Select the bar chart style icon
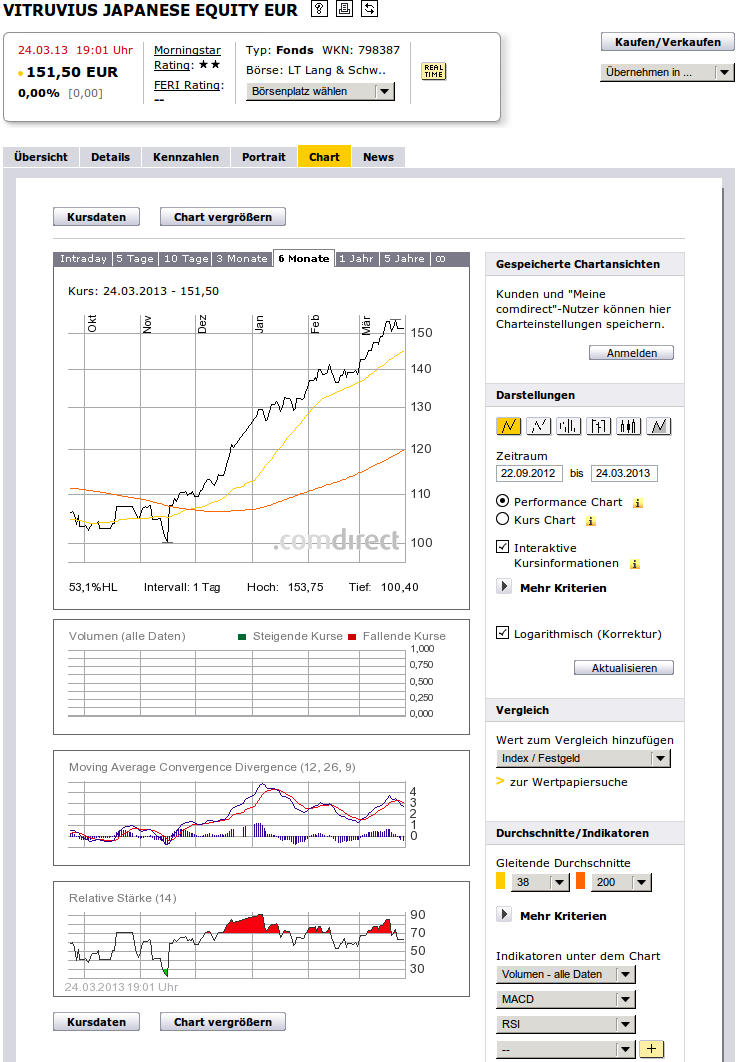The image size is (739, 1062). (568, 426)
